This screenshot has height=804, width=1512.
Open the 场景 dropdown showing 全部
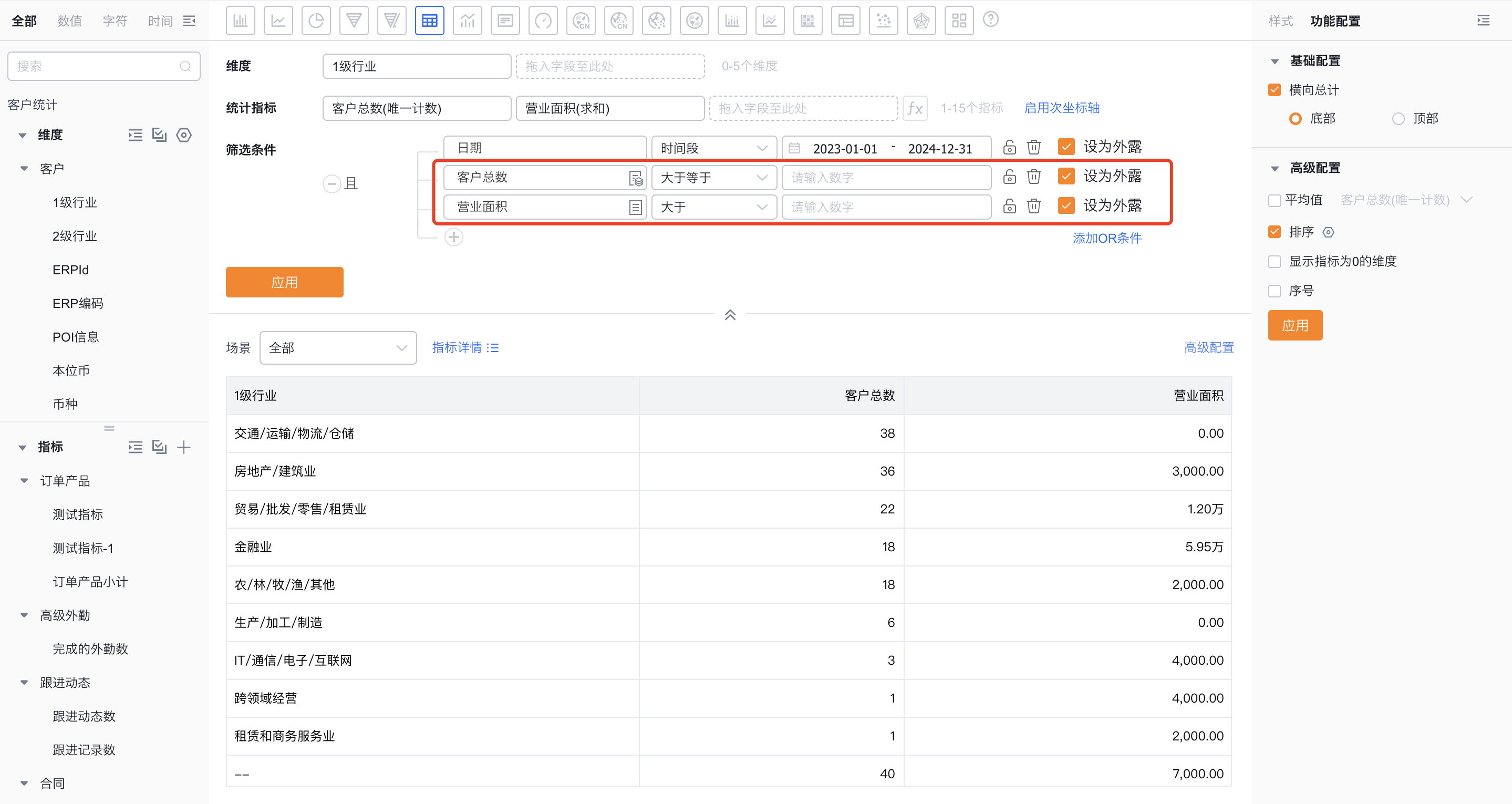click(x=338, y=347)
